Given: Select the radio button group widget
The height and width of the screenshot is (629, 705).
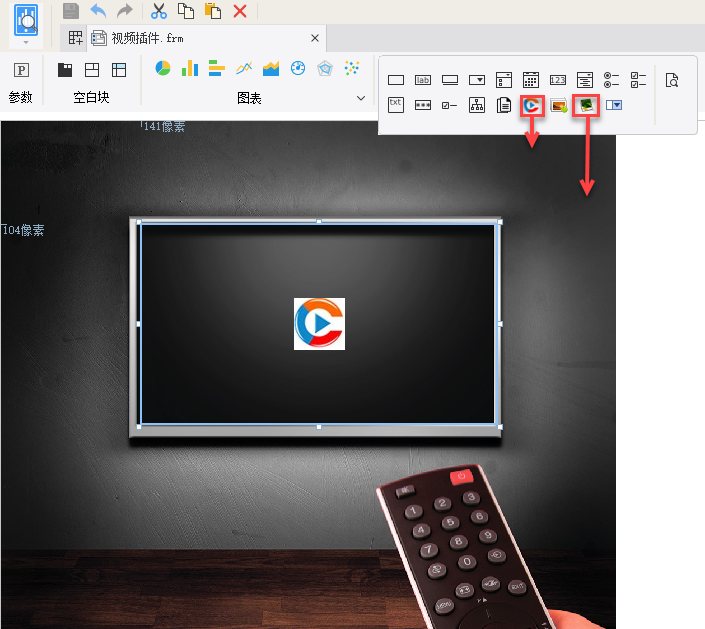Looking at the screenshot, I should [611, 80].
